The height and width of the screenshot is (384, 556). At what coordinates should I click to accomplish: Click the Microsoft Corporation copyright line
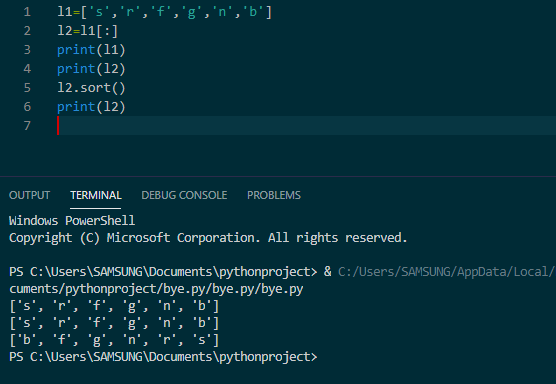click(208, 238)
